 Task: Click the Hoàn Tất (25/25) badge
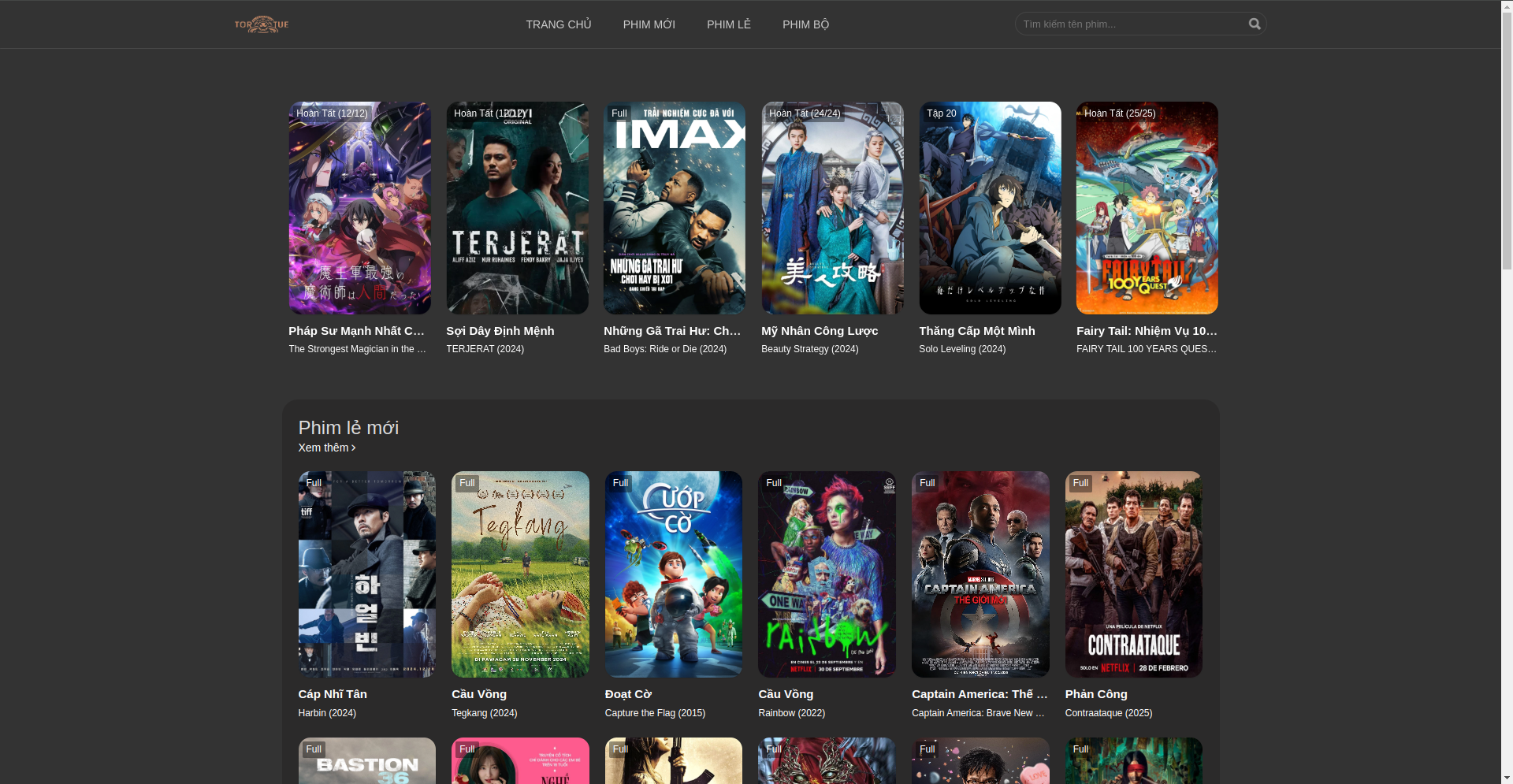[1120, 113]
